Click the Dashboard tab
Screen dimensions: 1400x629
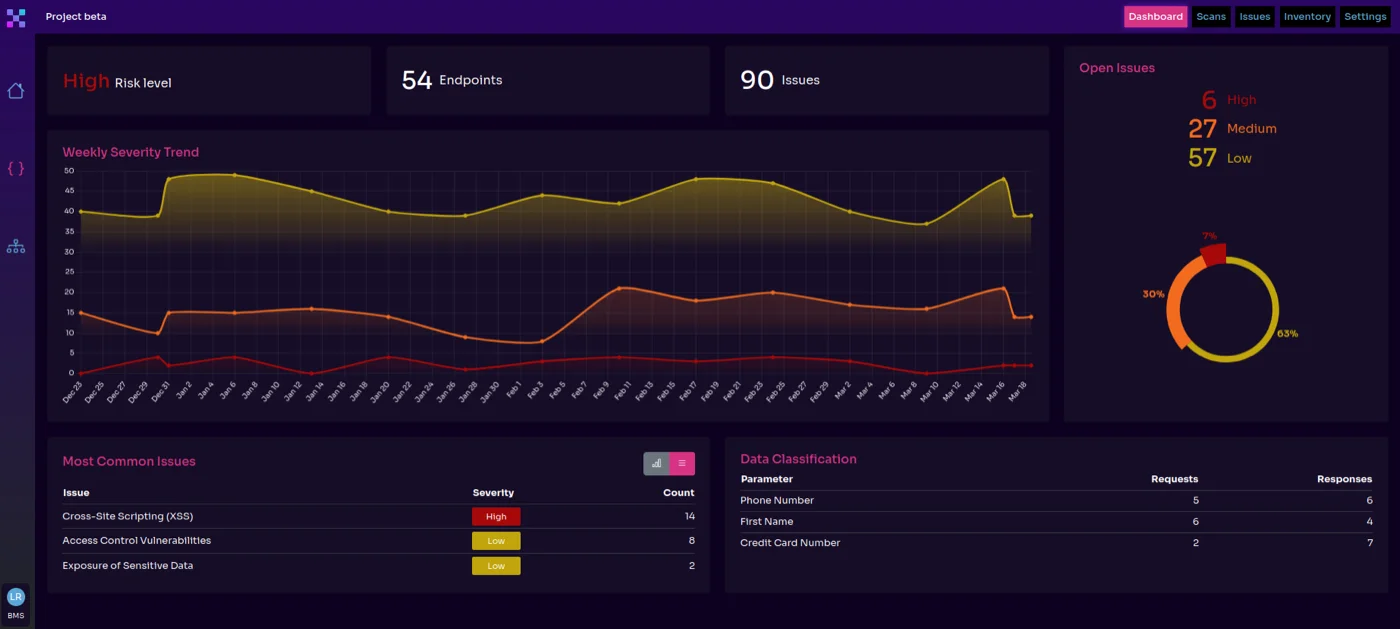(1155, 16)
